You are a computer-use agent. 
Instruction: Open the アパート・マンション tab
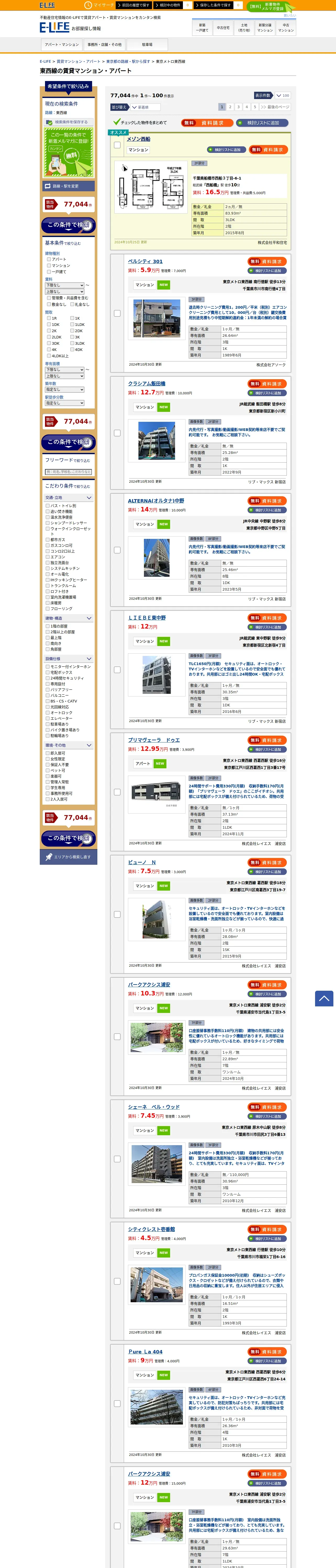pyautogui.click(x=61, y=44)
